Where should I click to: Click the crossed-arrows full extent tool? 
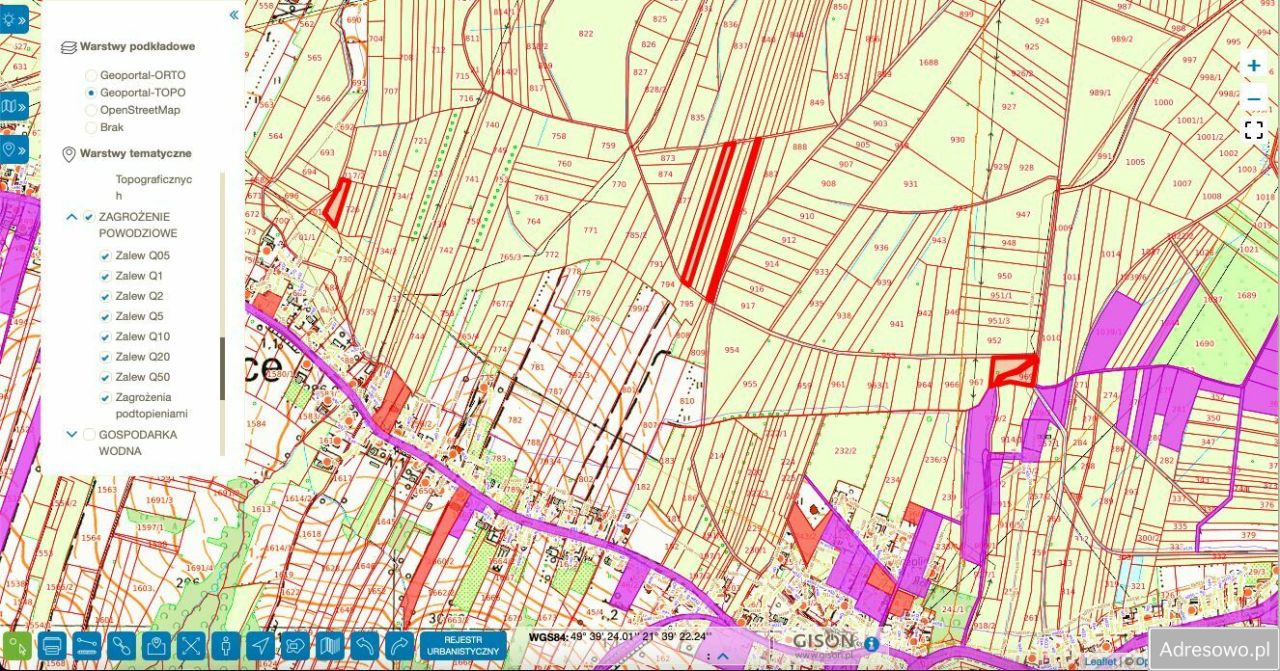[192, 647]
